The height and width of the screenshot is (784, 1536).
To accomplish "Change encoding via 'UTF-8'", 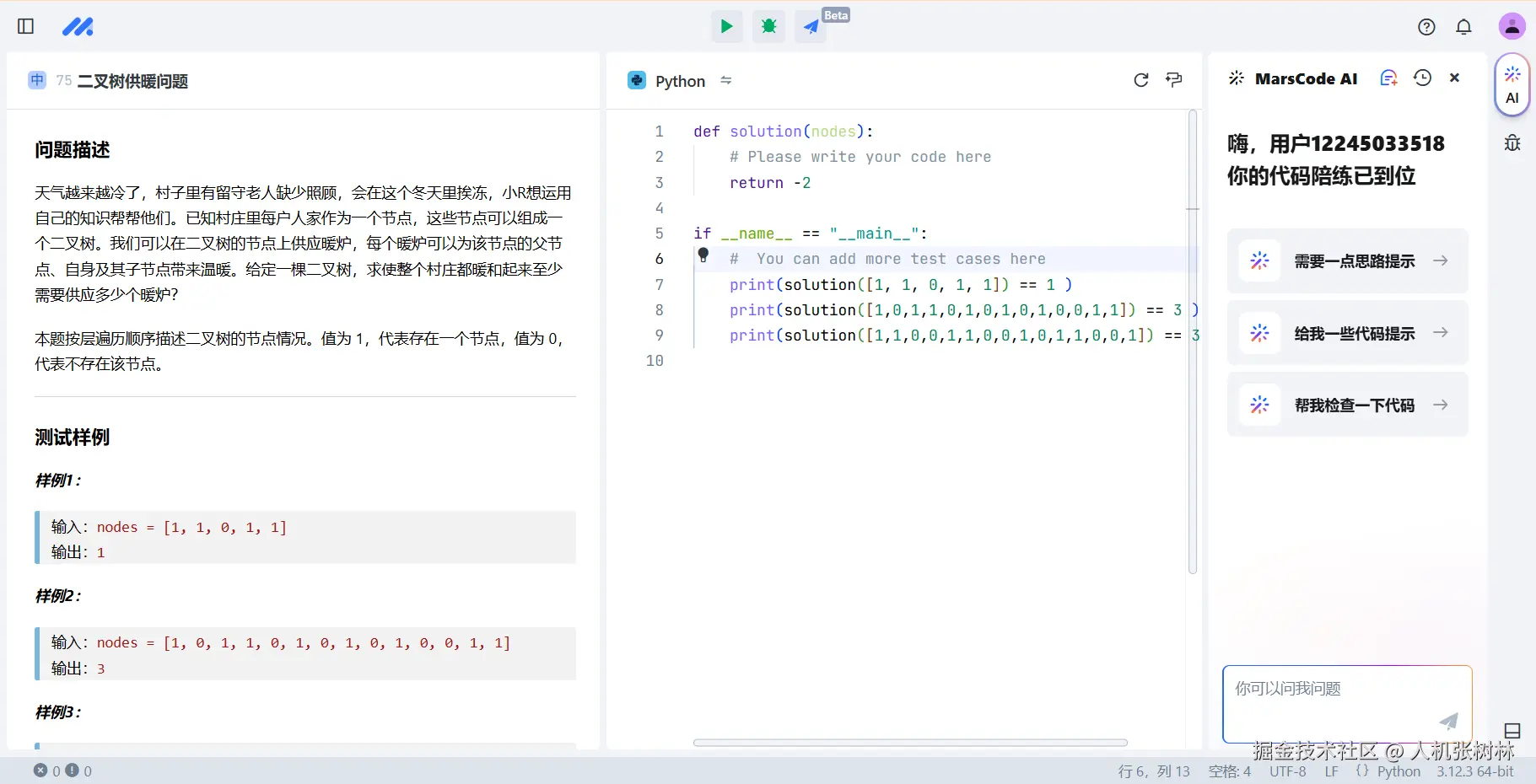I will point(1288,771).
